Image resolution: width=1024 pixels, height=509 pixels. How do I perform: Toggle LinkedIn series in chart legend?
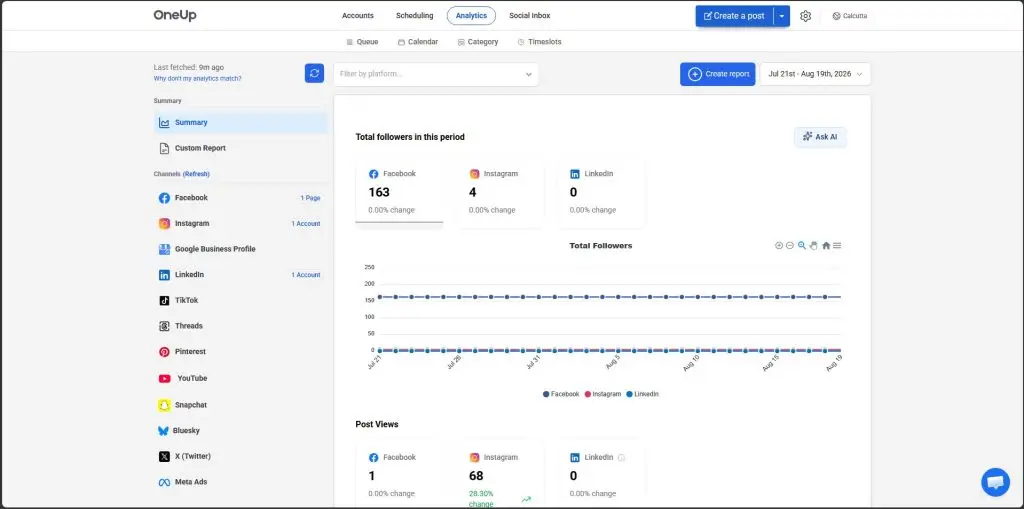click(643, 394)
